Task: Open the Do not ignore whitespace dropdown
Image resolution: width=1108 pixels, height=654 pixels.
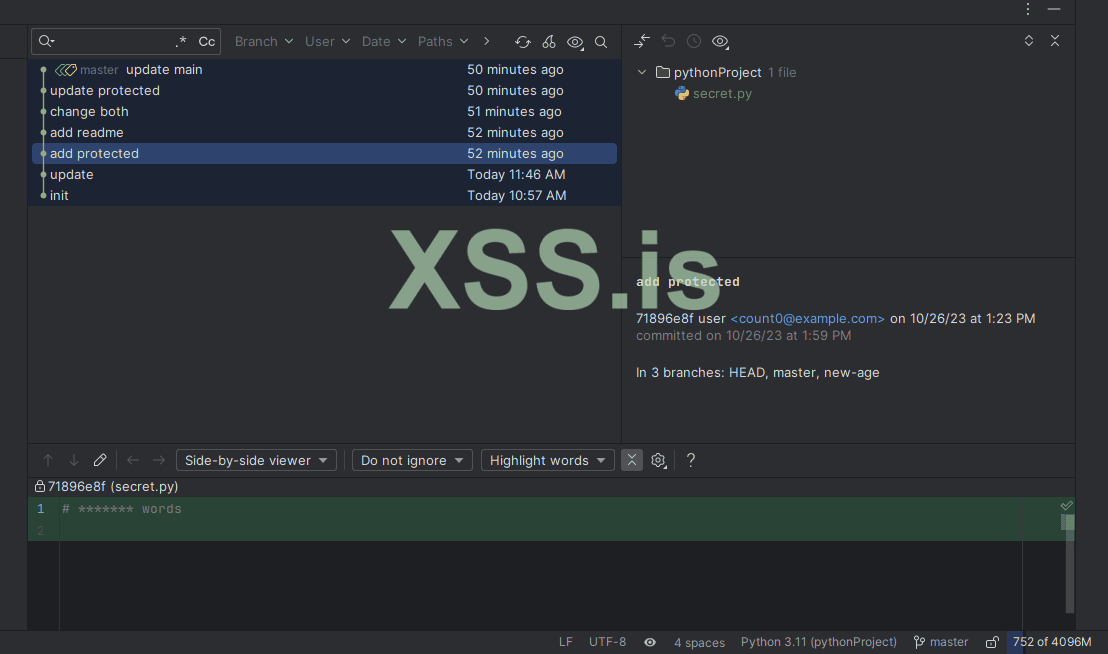Action: click(412, 459)
